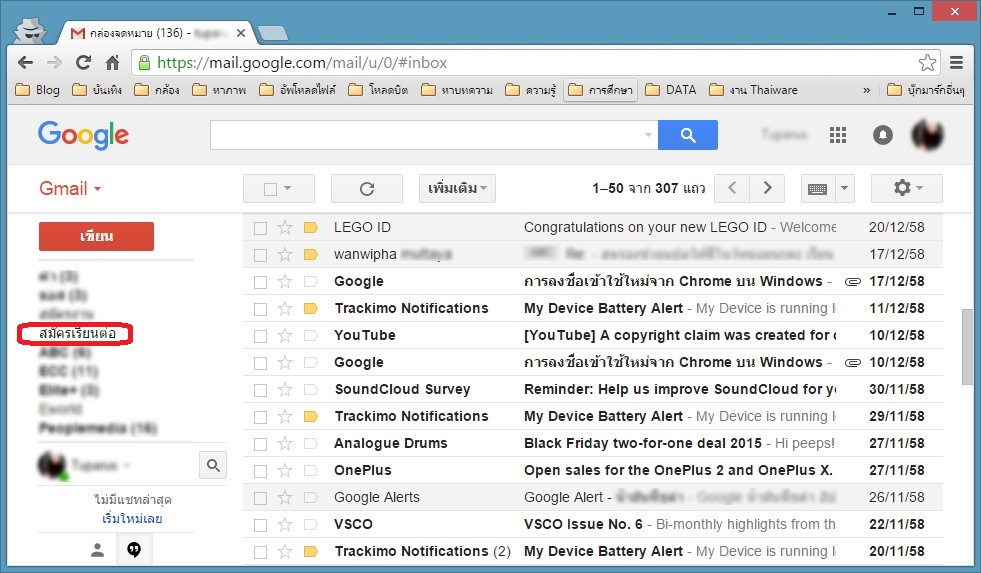The height and width of the screenshot is (573, 981).
Task: Click the เริ่มใหม่เลย chat link
Action: point(132,519)
